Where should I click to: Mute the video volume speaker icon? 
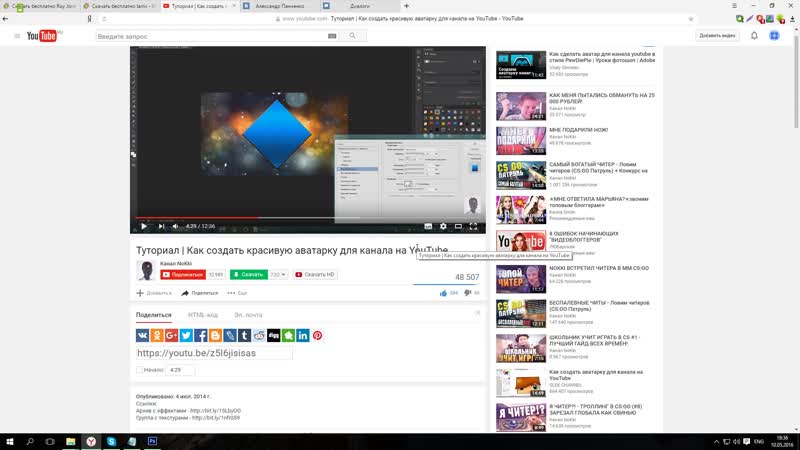(x=176, y=226)
